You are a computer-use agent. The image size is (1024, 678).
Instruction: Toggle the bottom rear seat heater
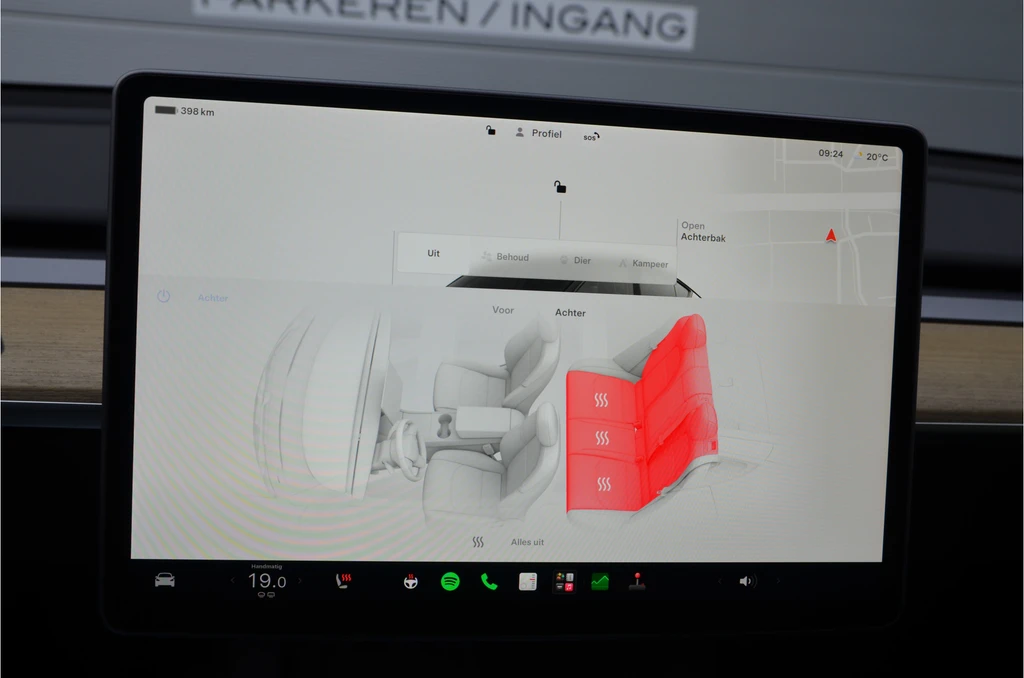[604, 484]
